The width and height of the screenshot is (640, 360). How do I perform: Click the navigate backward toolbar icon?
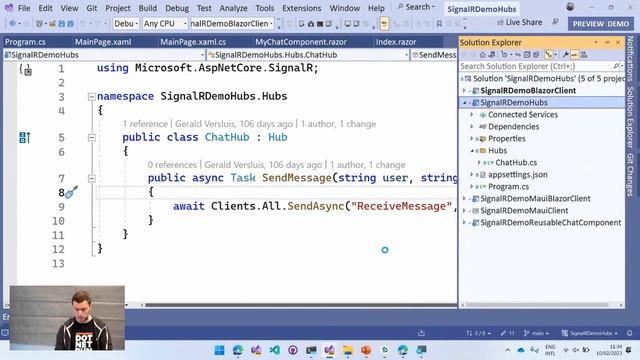13,24
